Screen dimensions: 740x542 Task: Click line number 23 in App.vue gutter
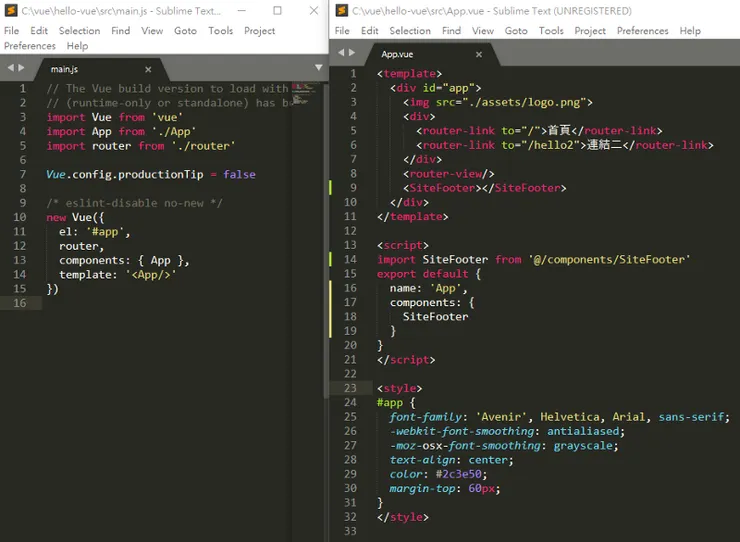(350, 388)
